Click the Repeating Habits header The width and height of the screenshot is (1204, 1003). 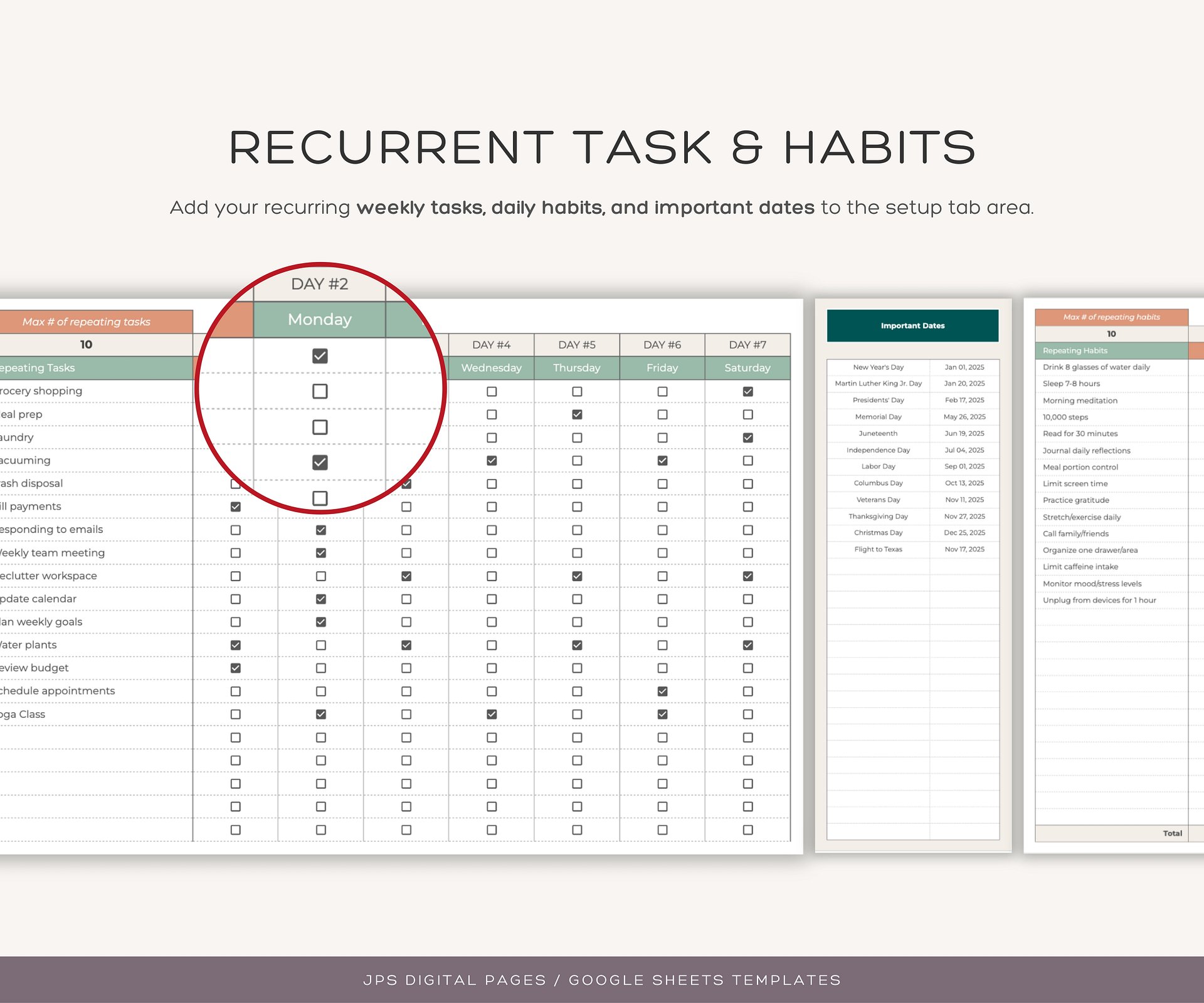tap(1111, 350)
